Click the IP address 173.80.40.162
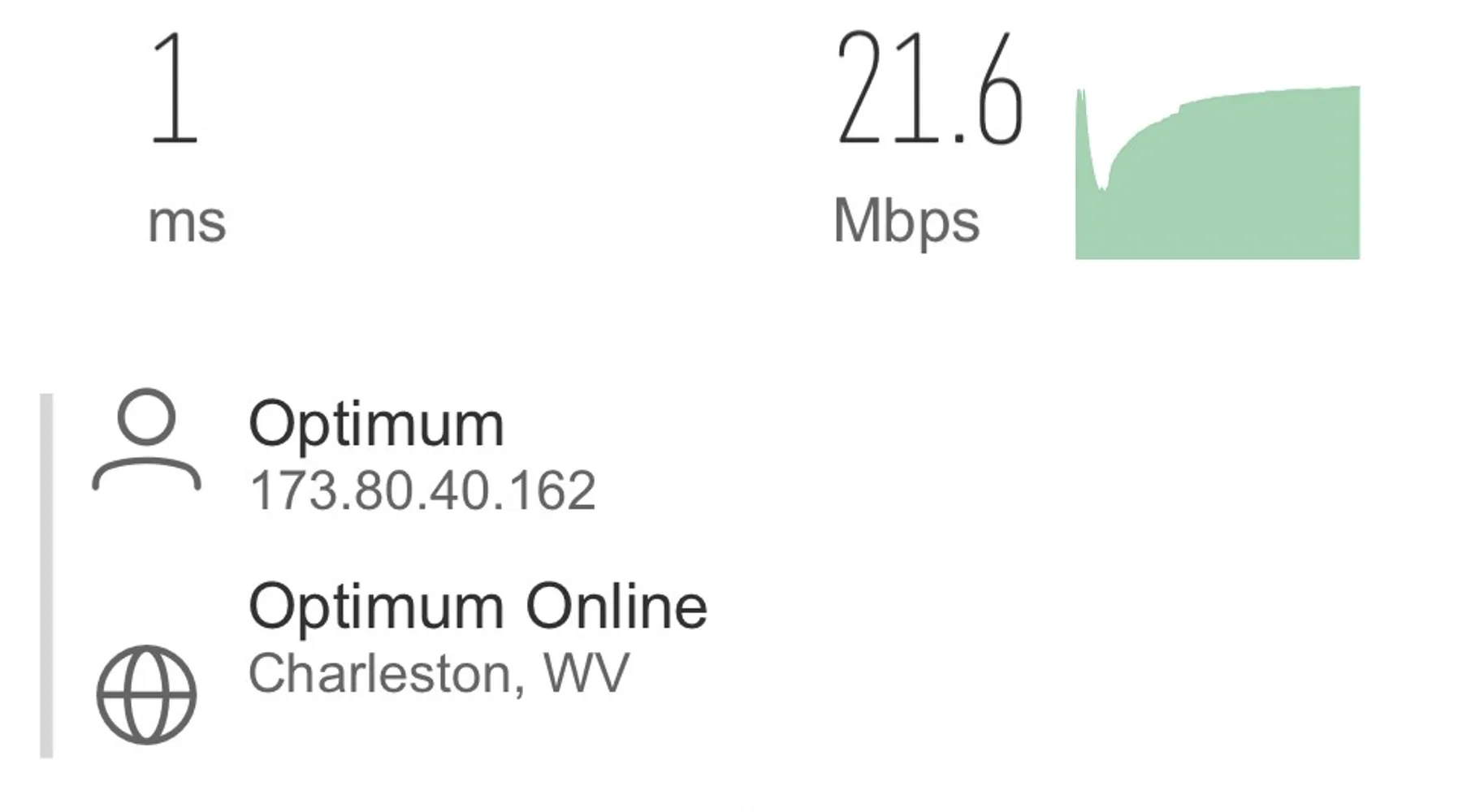 pos(422,491)
